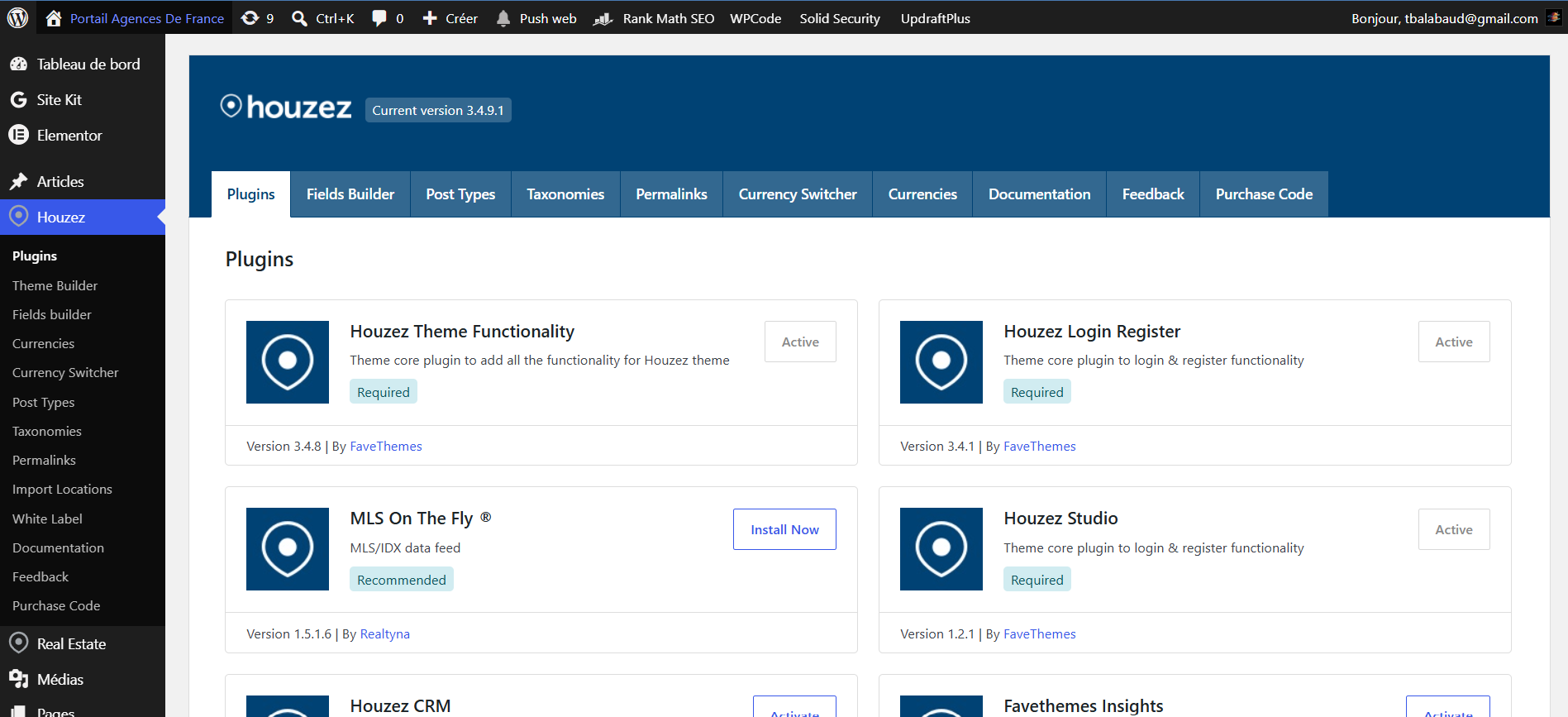Open Post Types in sidebar submenu
This screenshot has height=717, width=1568.
tap(43, 402)
